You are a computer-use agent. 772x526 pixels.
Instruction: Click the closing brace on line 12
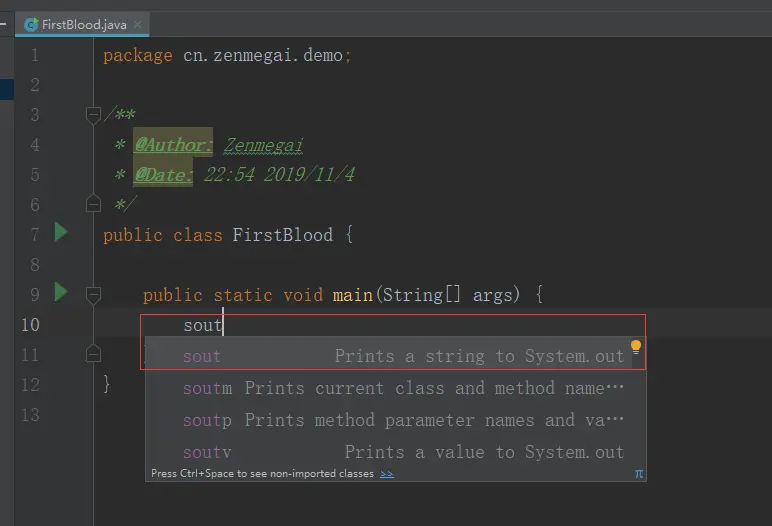coord(106,384)
